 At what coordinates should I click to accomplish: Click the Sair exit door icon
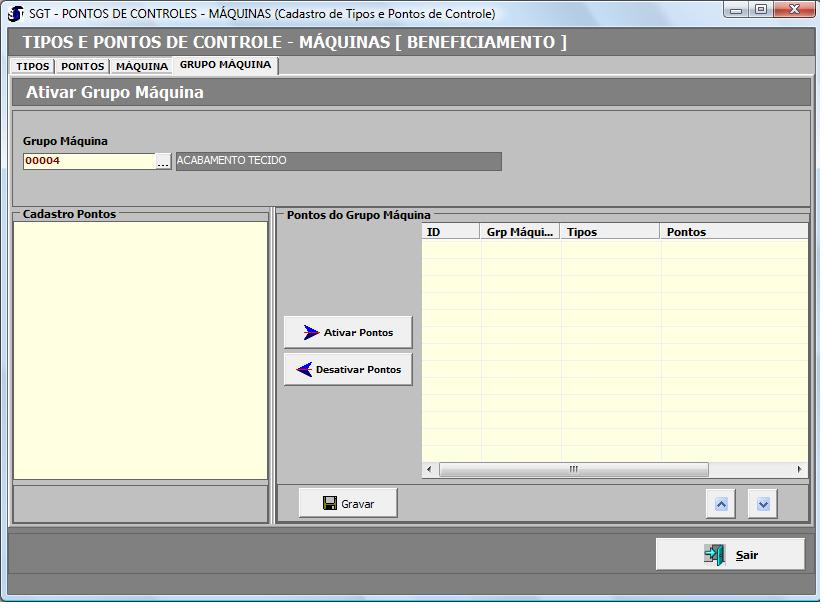point(714,555)
